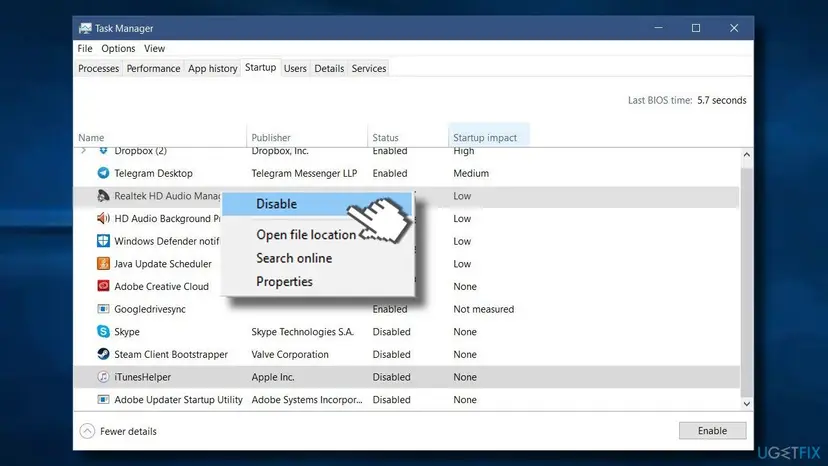Click the Fewer details link
This screenshot has width=828, height=466.
pos(128,432)
